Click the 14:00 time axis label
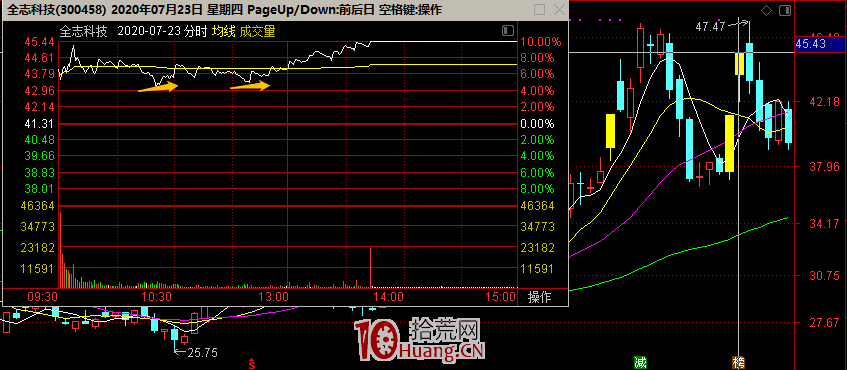Viewport: 847px width, 370px height. 388,297
